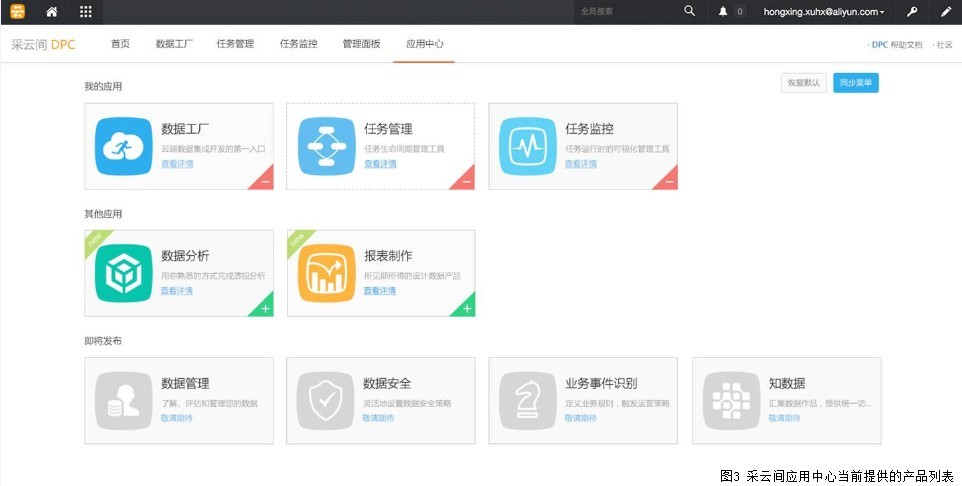Remove 任务监控 with red minus corner
This screenshot has height=486, width=962.
coord(669,181)
